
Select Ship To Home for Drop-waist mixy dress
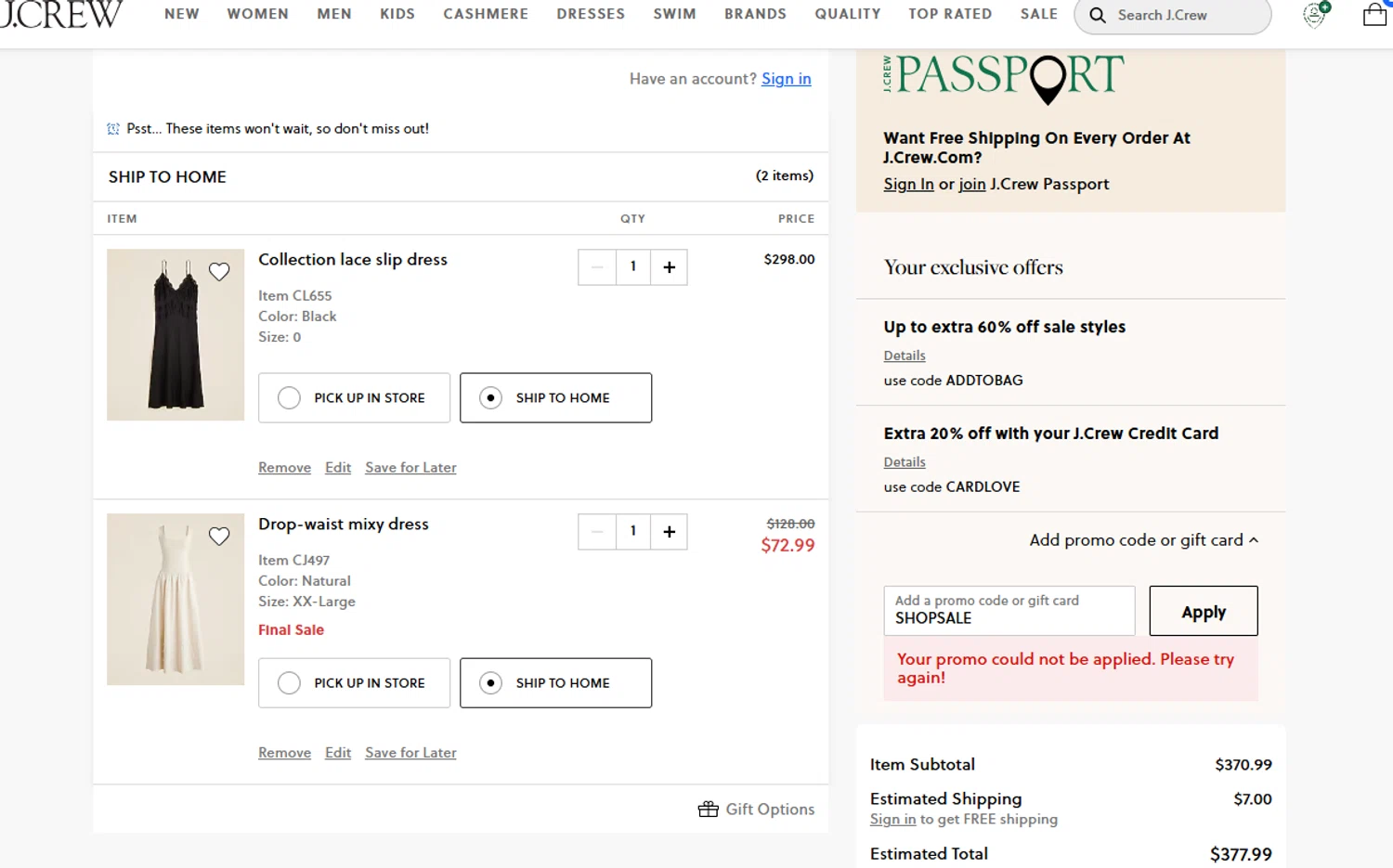click(555, 683)
